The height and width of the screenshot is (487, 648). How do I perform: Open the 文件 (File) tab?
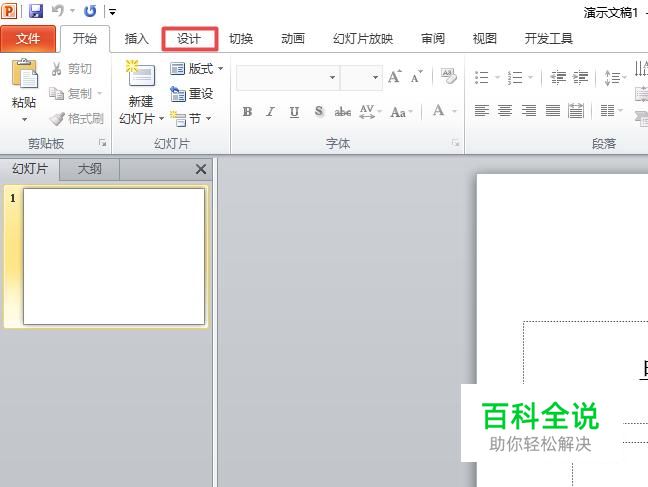[x=28, y=39]
